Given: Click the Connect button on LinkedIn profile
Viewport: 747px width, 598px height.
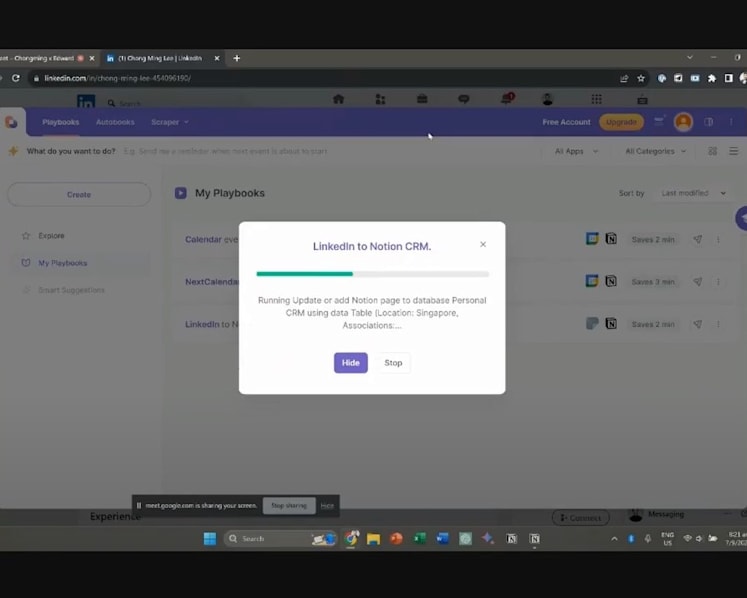Looking at the screenshot, I should point(580,518).
